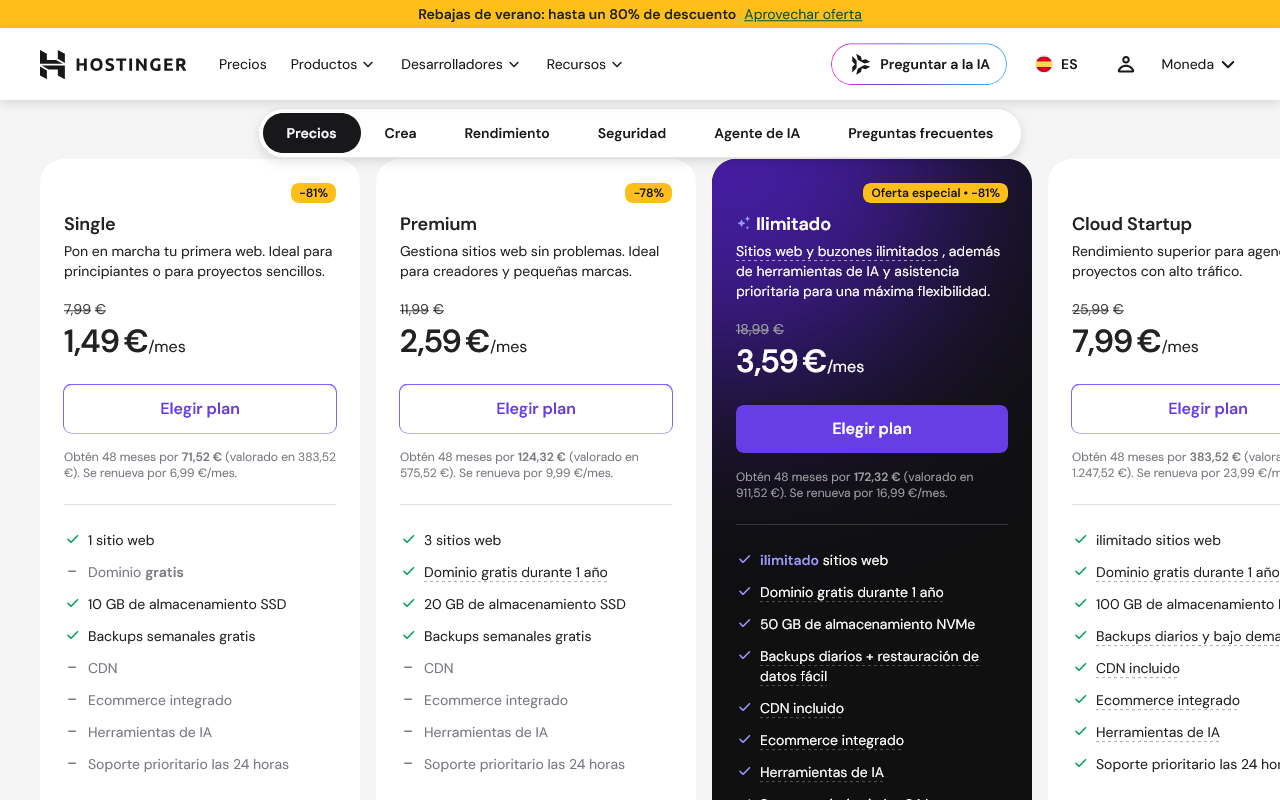The width and height of the screenshot is (1280, 800).
Task: Click 'Sitios web y buzones ilimitados' underlined text
Action: (837, 251)
